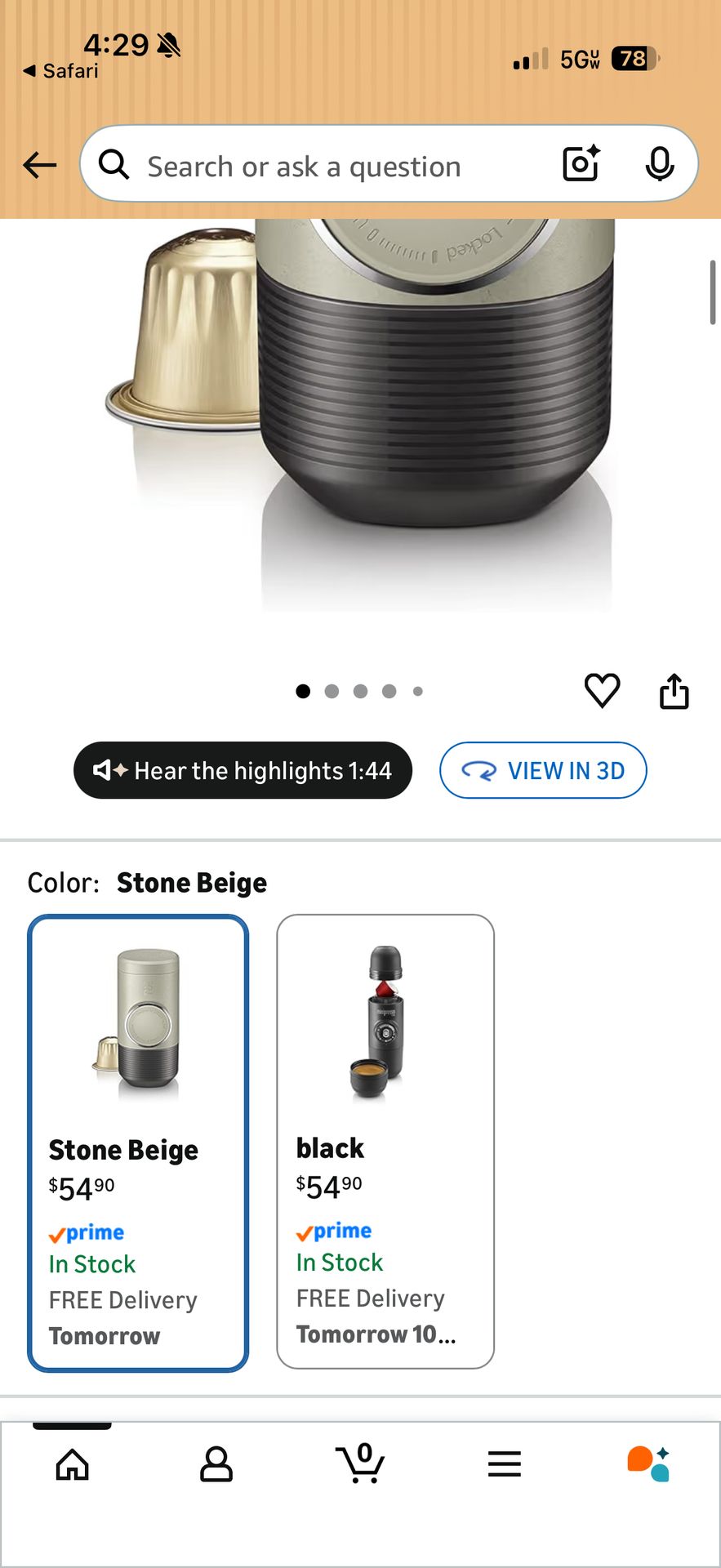Tap the share icon
The height and width of the screenshot is (1568, 721).
[x=674, y=691]
